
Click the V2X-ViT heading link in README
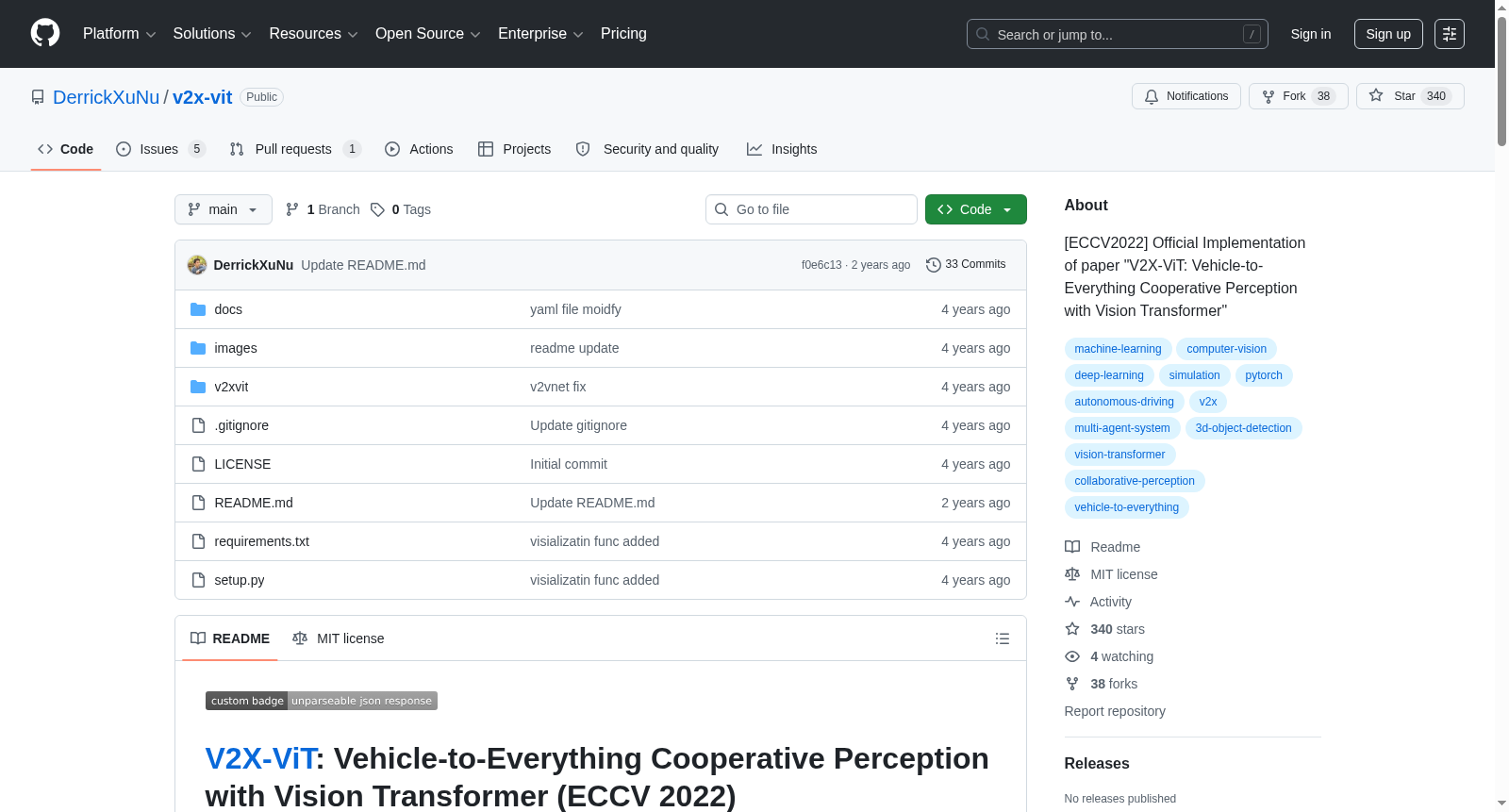[x=260, y=758]
